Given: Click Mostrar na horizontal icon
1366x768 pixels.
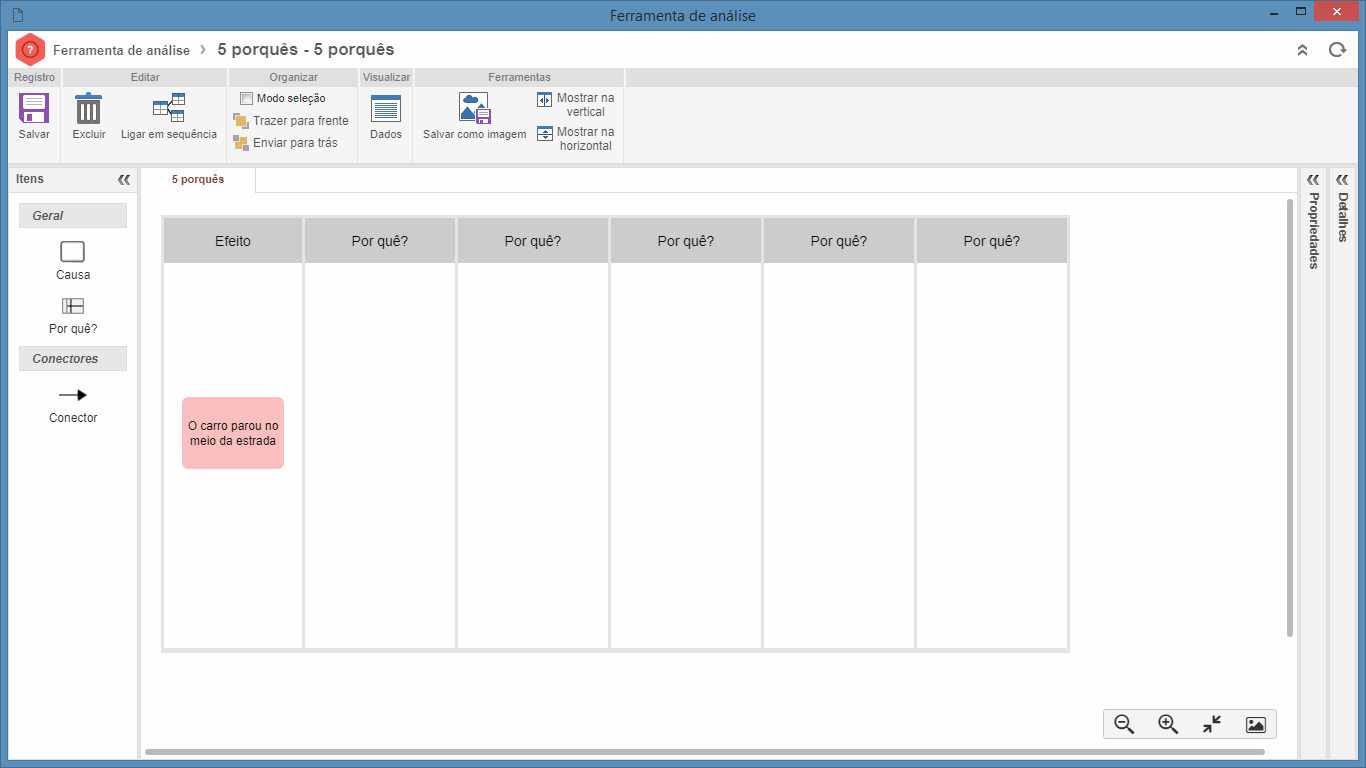Looking at the screenshot, I should click(545, 133).
